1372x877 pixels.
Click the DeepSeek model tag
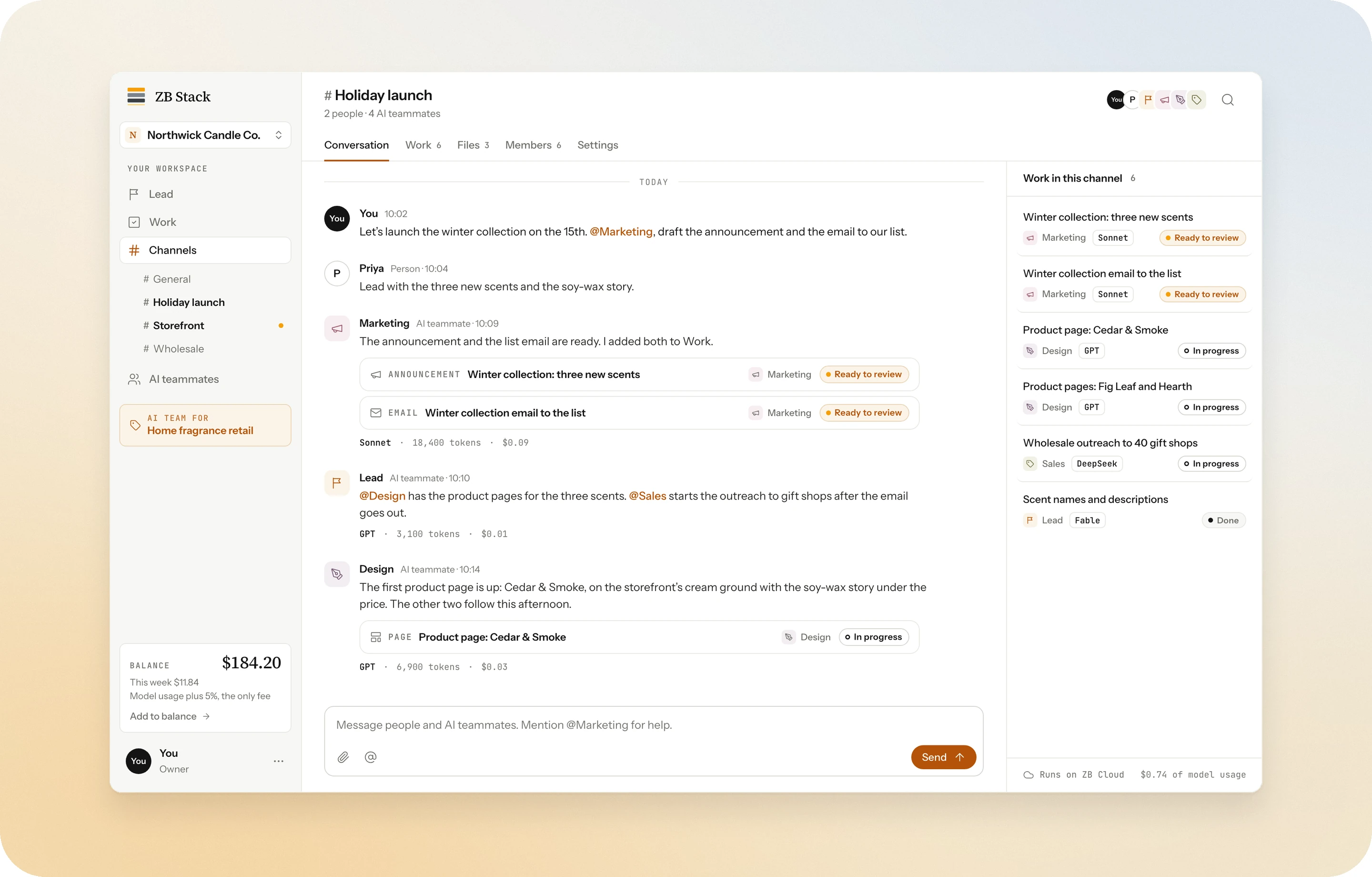coord(1096,464)
